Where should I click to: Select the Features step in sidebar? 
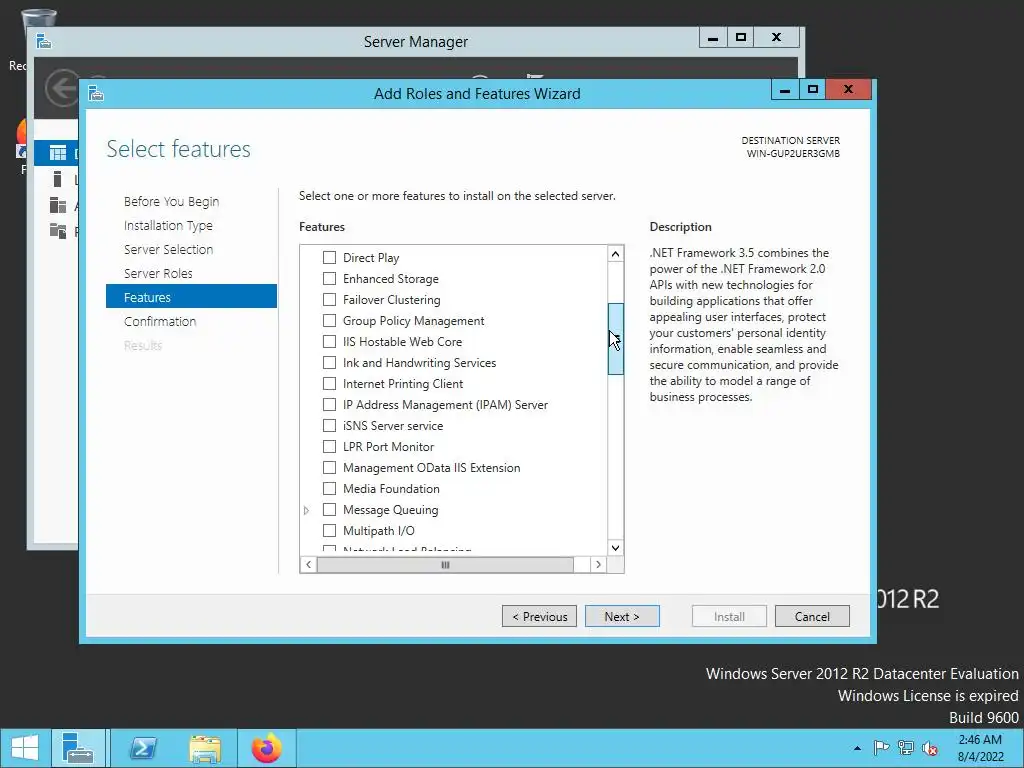[191, 296]
